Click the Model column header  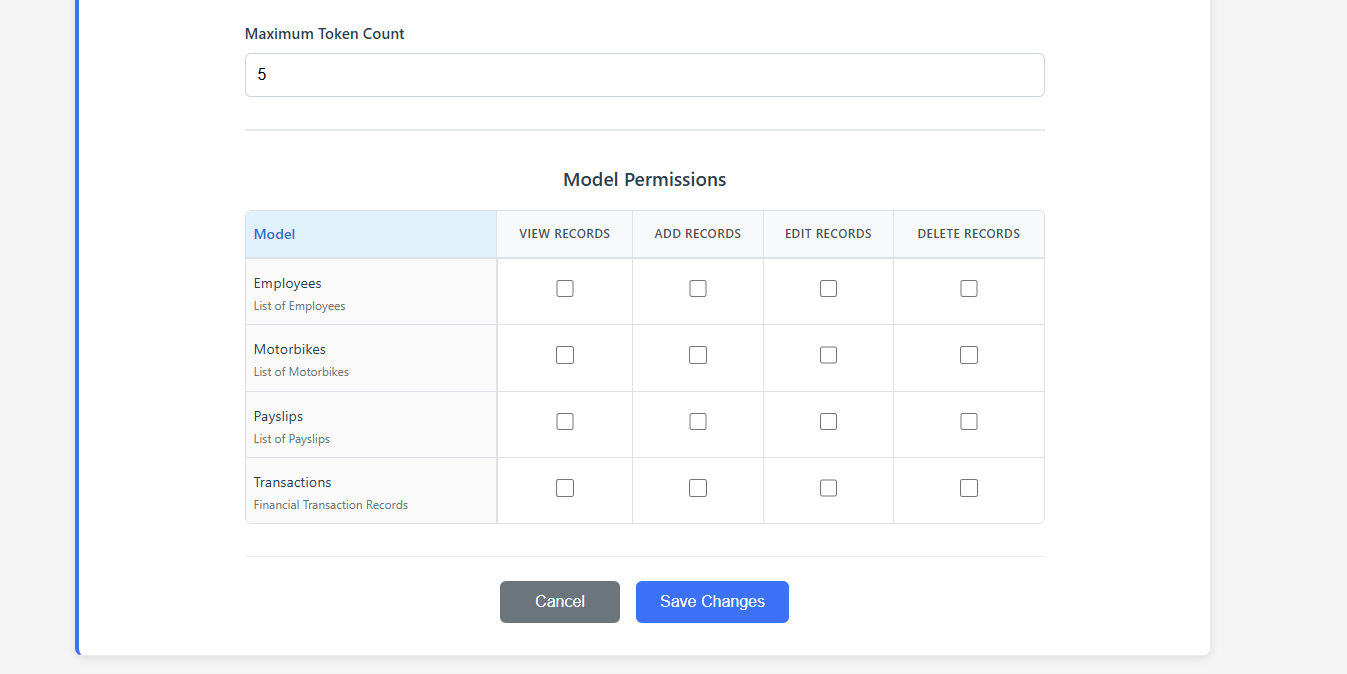(x=274, y=233)
